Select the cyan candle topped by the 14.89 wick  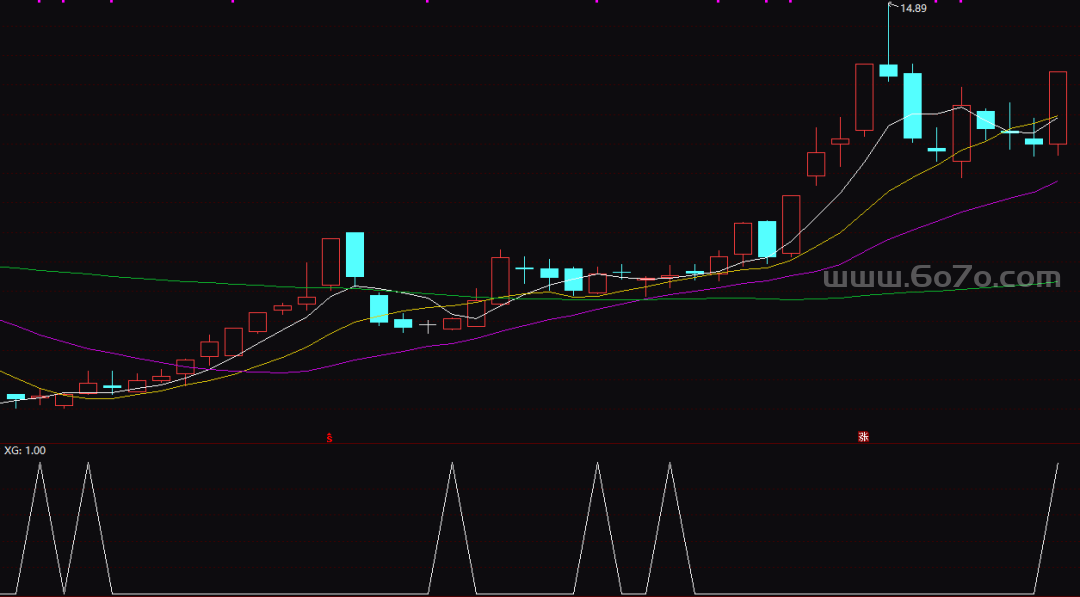[x=888, y=70]
